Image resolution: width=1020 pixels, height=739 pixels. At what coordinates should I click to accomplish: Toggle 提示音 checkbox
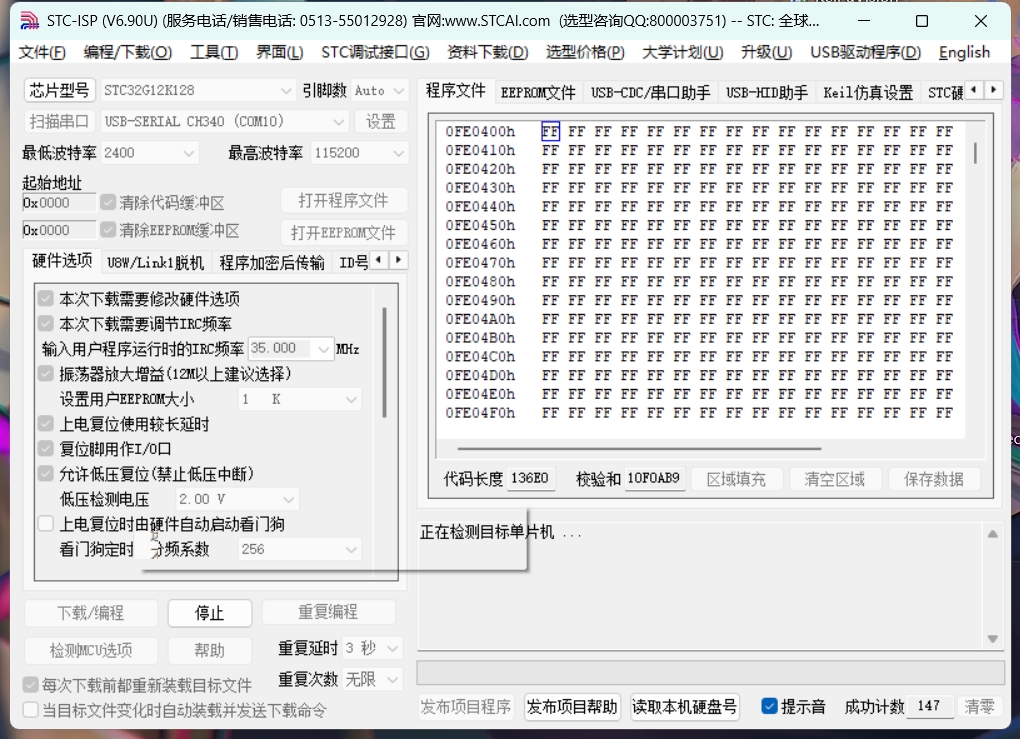770,706
